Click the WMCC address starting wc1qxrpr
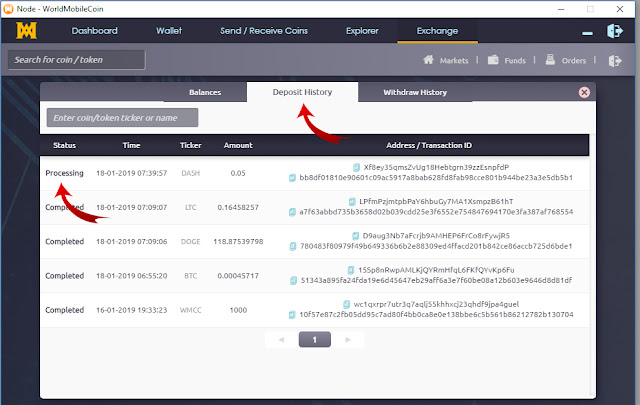Screen dimensions: 640x405 436,304
